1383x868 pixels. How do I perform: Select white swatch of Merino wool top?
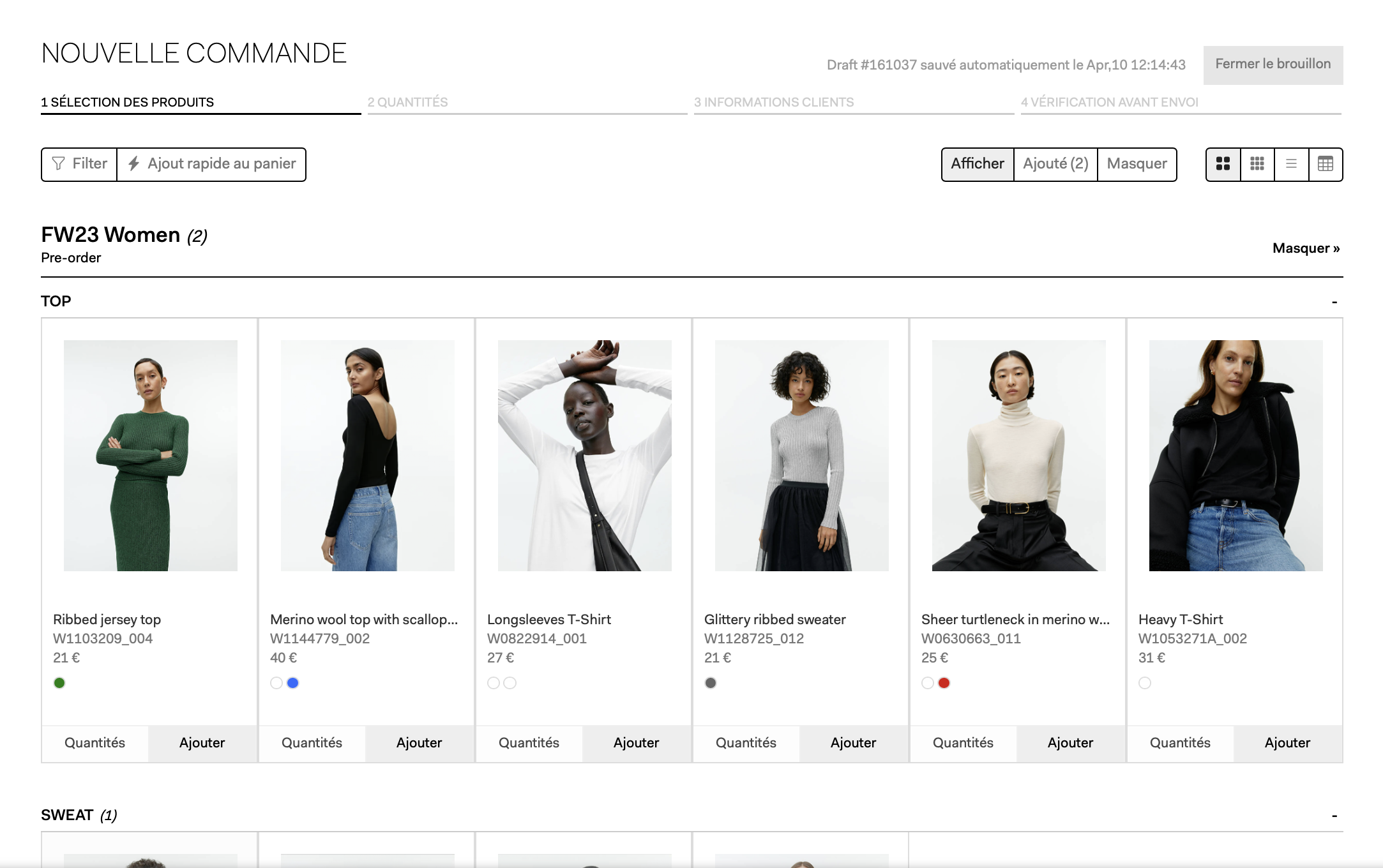point(276,683)
